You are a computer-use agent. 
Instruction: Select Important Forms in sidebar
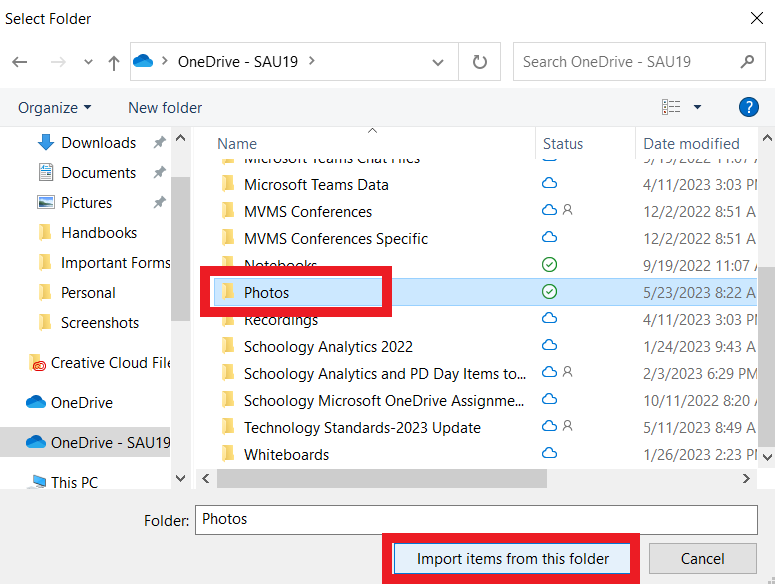(115, 263)
